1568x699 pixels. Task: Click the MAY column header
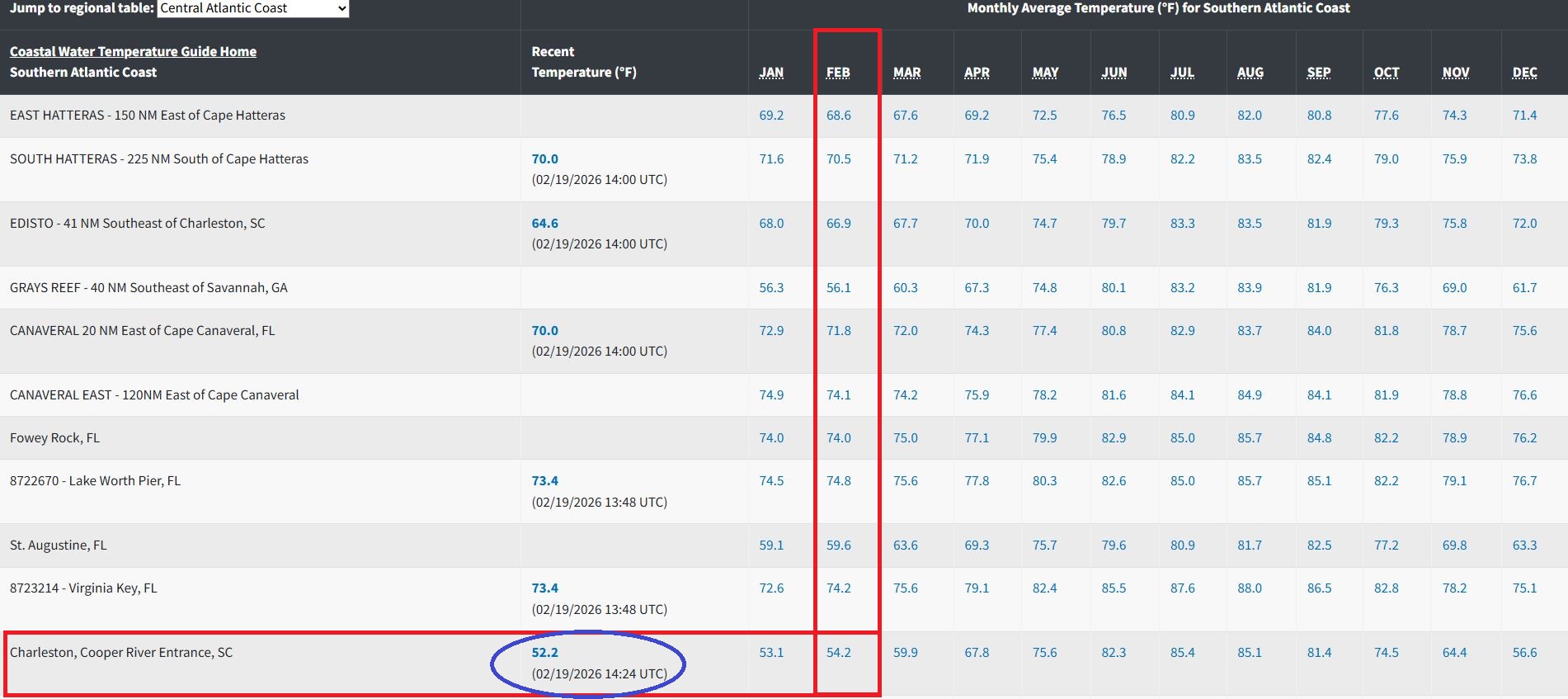pos(1045,73)
